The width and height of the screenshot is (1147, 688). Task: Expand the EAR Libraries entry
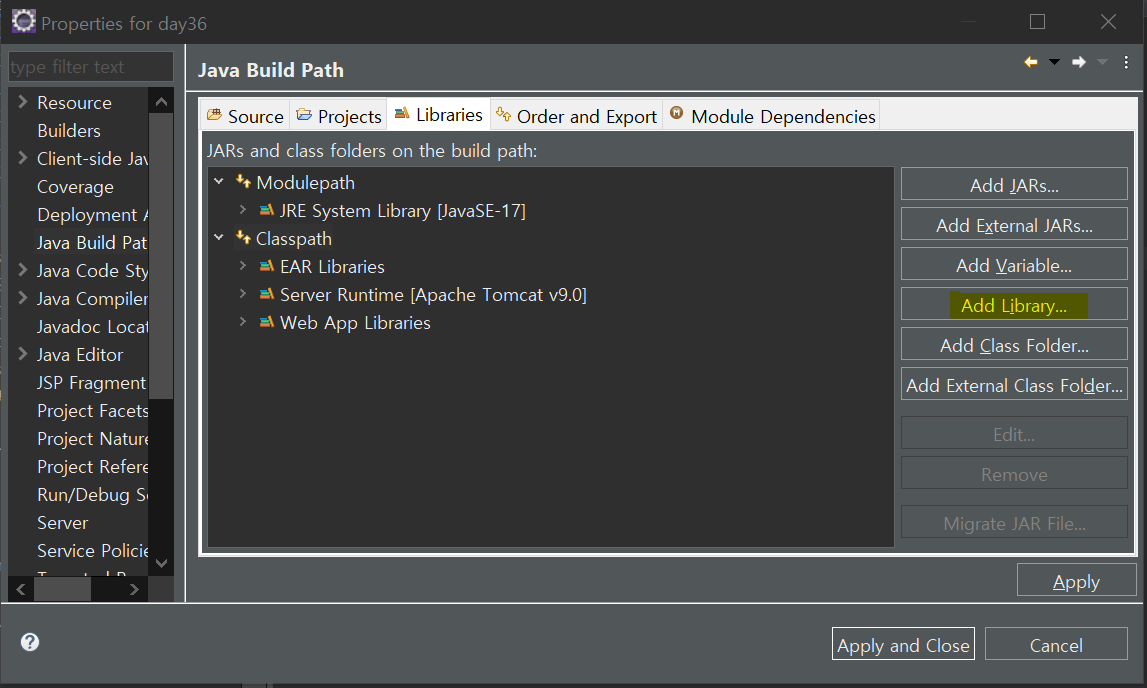(243, 265)
